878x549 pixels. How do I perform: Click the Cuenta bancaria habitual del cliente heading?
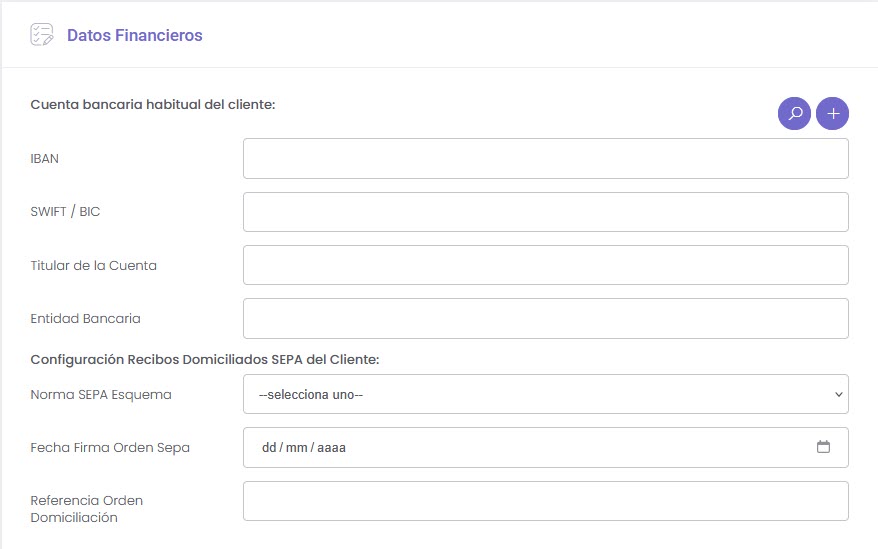click(x=152, y=104)
